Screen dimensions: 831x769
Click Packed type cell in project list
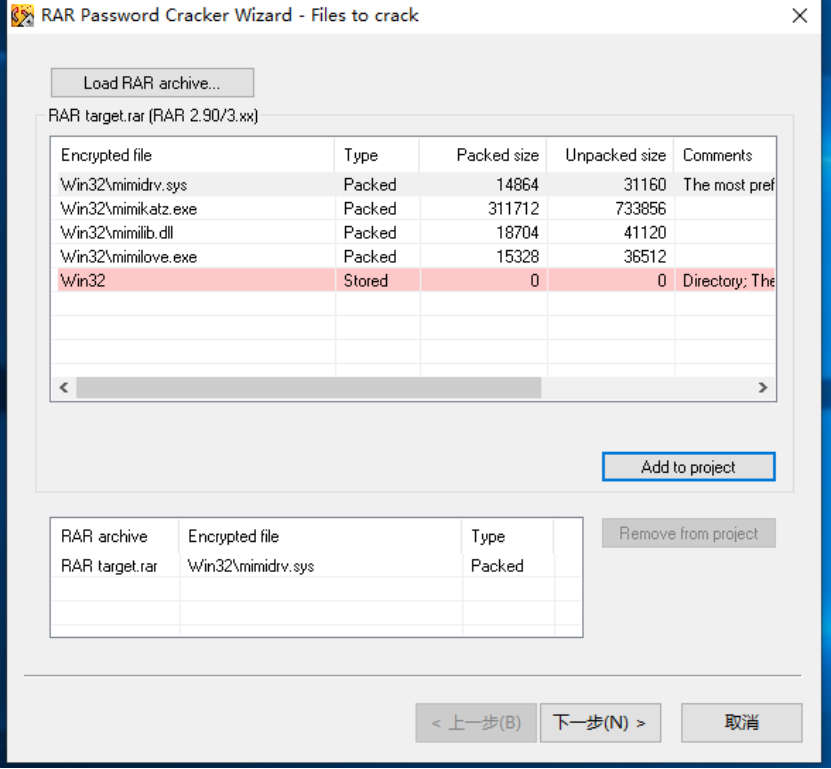tap(497, 565)
